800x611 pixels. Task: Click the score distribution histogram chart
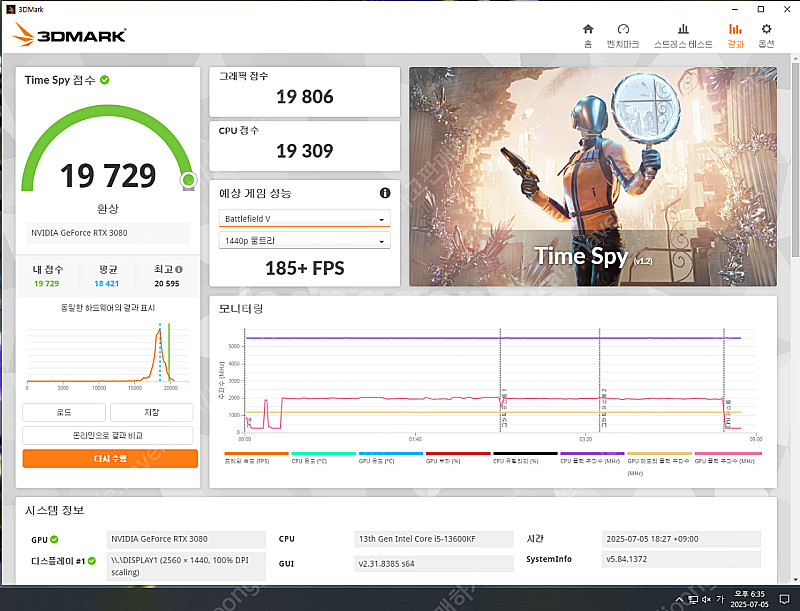coord(108,356)
